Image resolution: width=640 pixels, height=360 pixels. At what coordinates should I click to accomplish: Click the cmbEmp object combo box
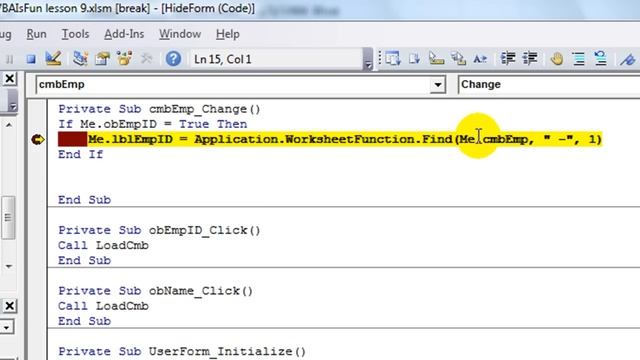(x=240, y=85)
